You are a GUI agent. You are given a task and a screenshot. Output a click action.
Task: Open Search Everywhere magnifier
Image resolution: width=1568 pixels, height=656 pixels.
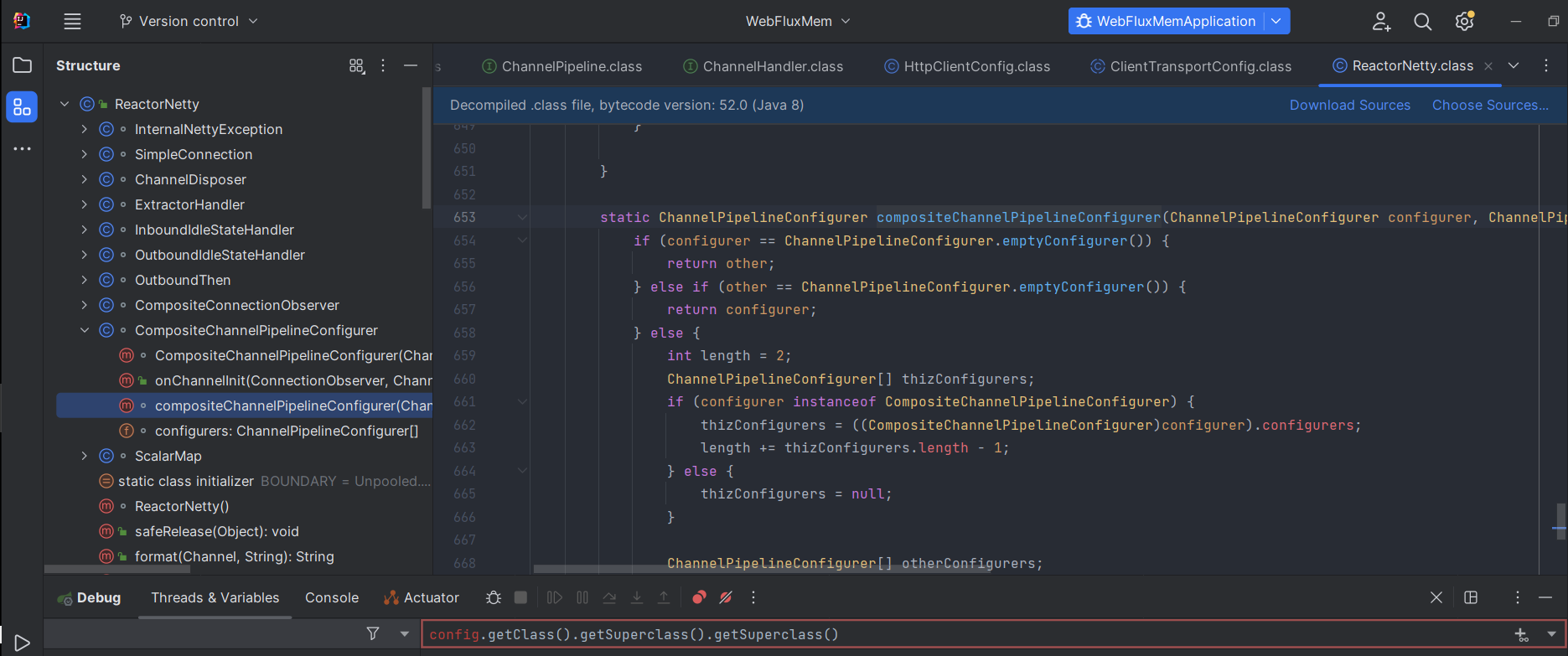pyautogui.click(x=1422, y=21)
